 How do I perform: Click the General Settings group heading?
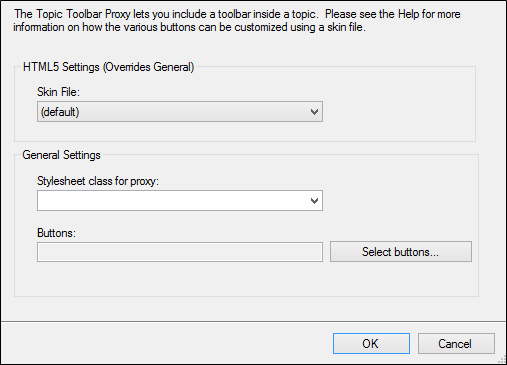pyautogui.click(x=61, y=155)
